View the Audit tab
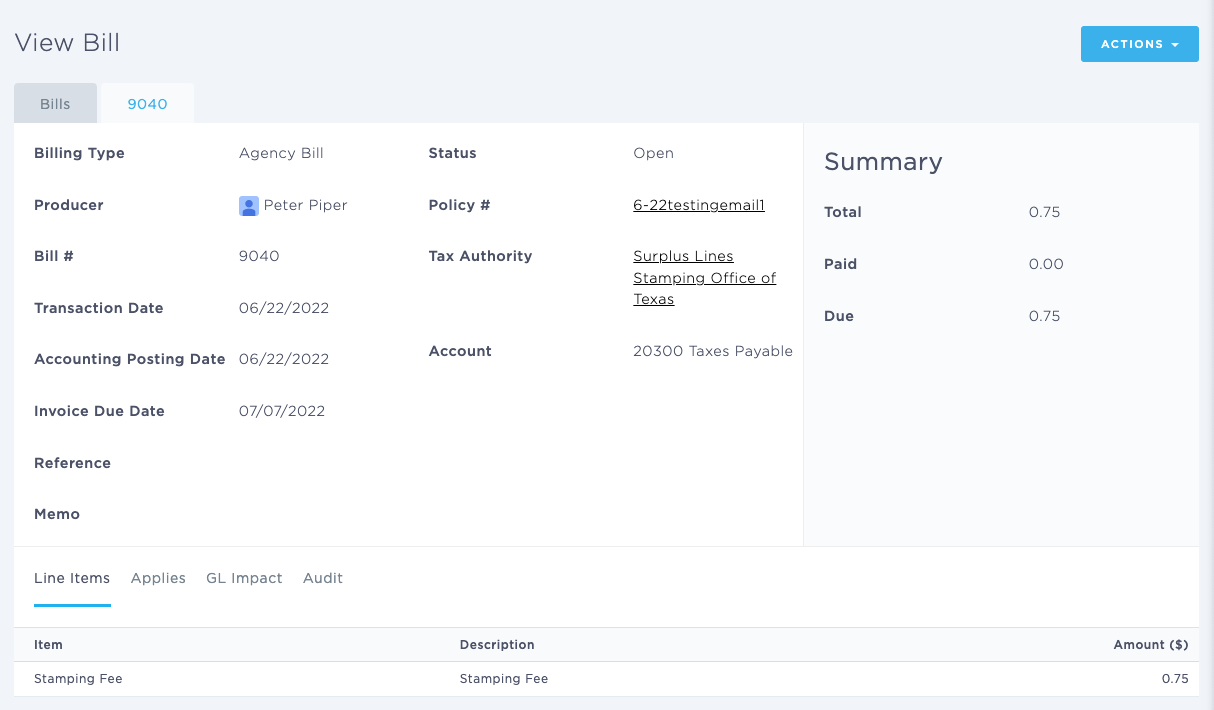Image resolution: width=1214 pixels, height=710 pixels. (x=322, y=578)
